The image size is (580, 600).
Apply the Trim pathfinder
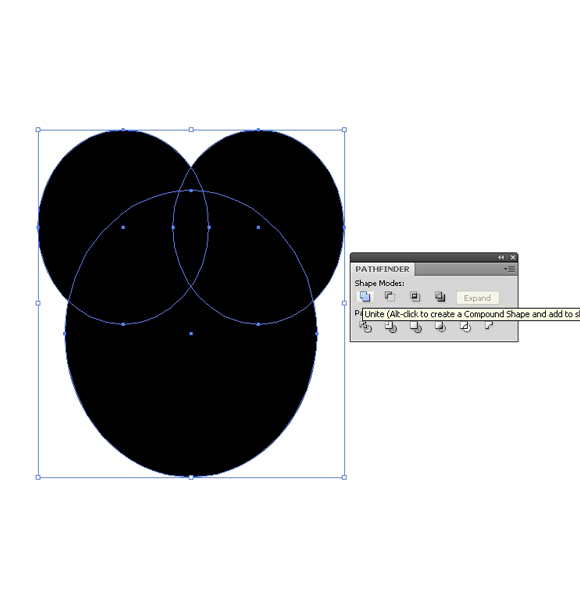pyautogui.click(x=391, y=327)
